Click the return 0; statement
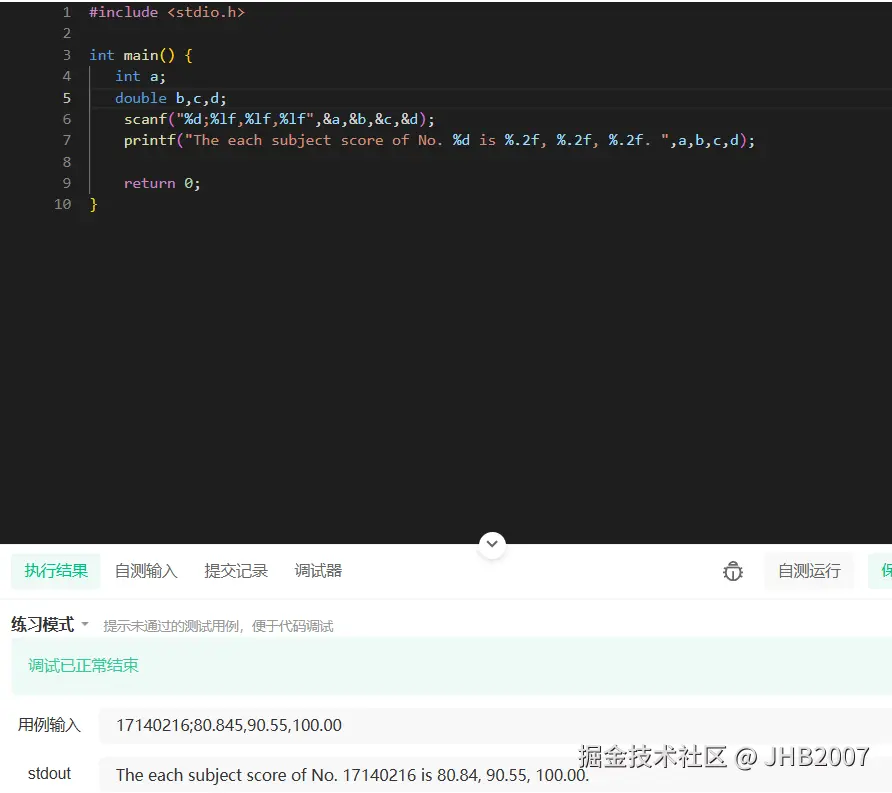The image size is (892, 793). point(160,183)
